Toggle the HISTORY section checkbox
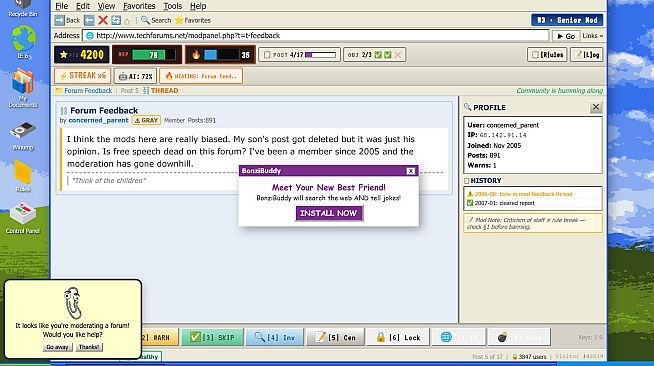The height and width of the screenshot is (366, 654). click(x=467, y=180)
